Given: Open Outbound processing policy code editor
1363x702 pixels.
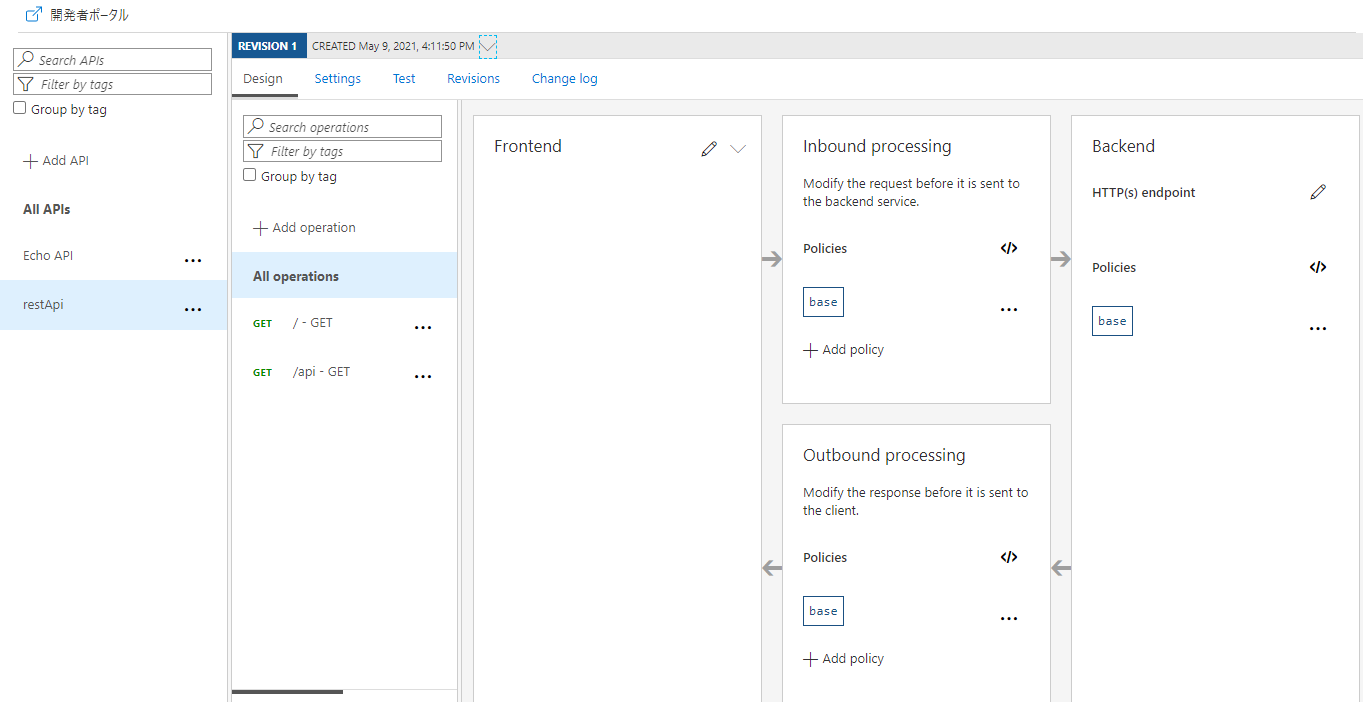Looking at the screenshot, I should 1009,557.
